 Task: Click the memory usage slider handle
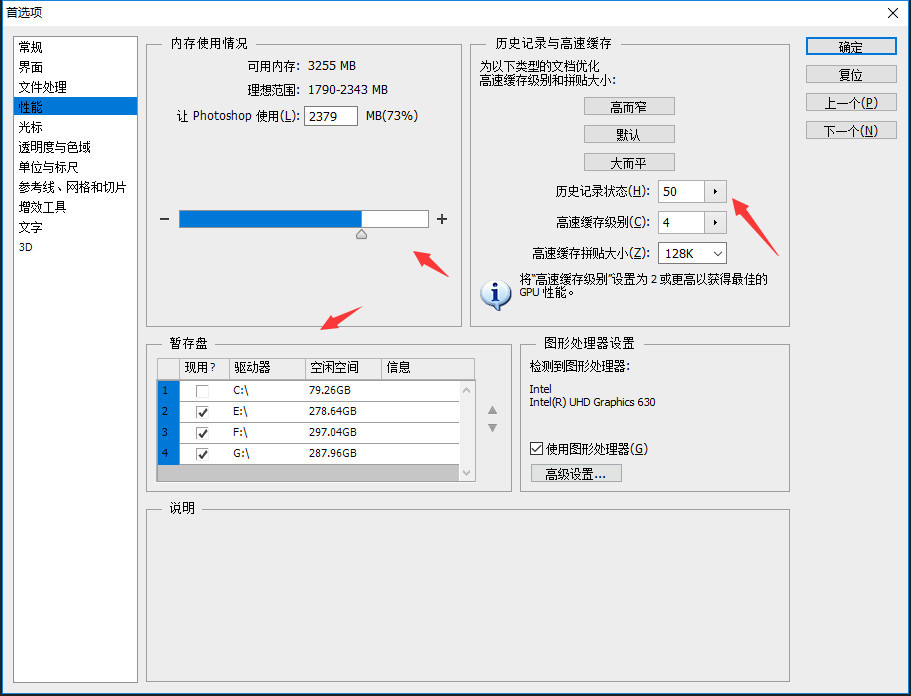click(x=361, y=234)
